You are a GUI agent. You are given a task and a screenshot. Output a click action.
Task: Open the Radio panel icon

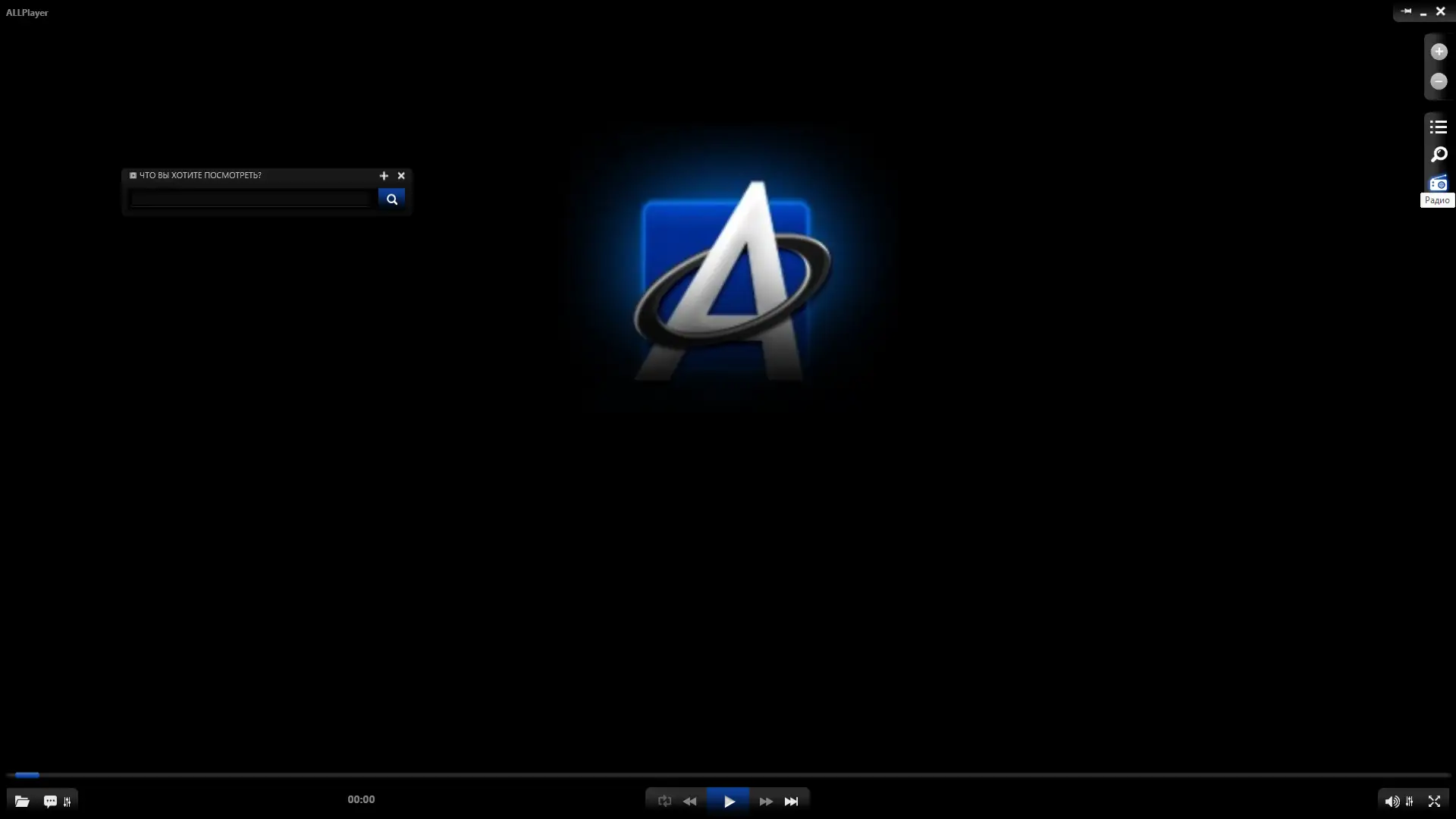[x=1438, y=183]
